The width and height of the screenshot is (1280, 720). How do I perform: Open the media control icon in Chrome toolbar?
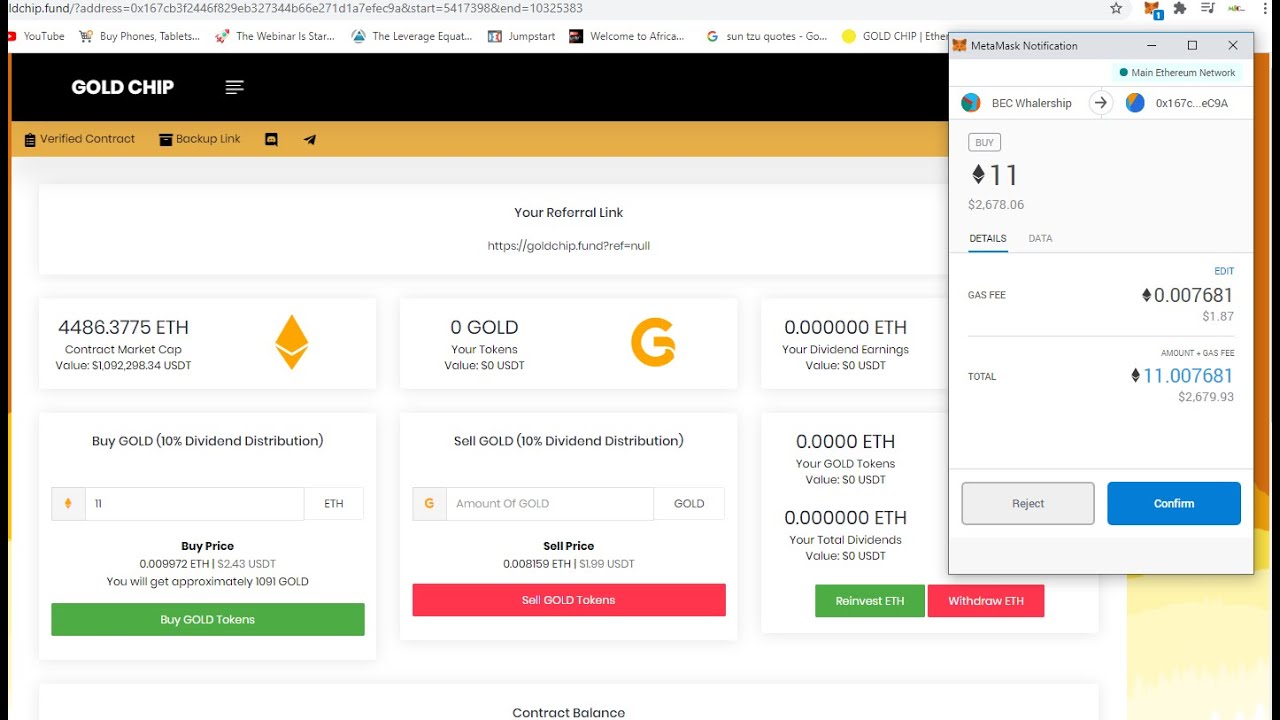coord(1207,8)
